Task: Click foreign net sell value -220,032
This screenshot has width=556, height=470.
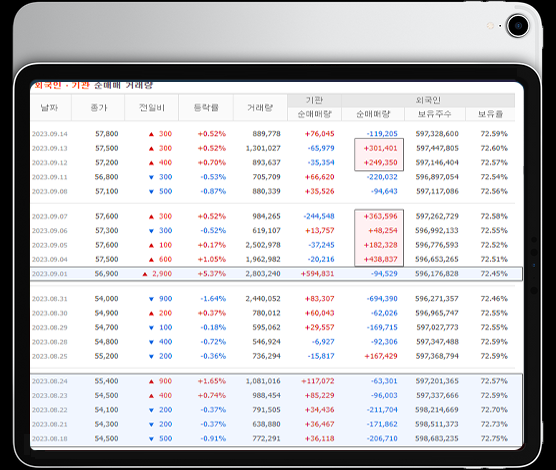Action: coord(382,177)
